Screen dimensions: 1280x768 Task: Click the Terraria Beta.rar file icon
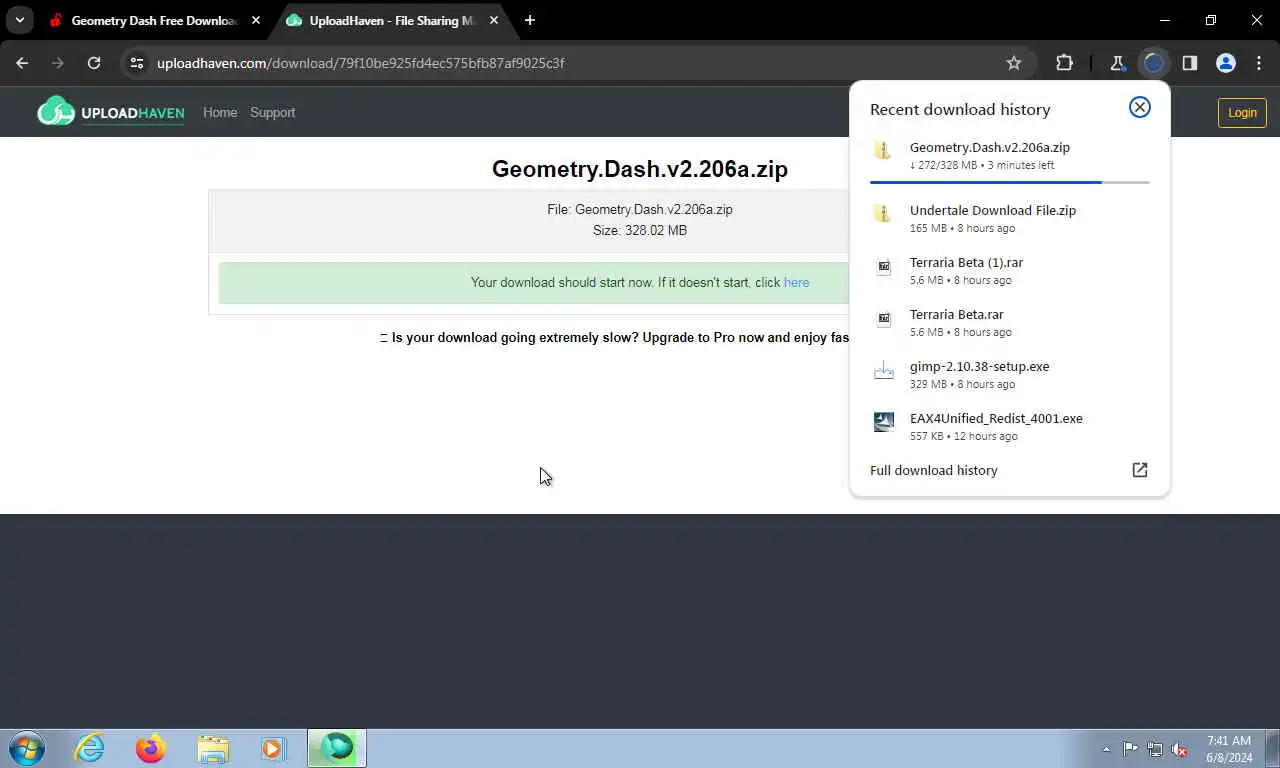(x=884, y=318)
